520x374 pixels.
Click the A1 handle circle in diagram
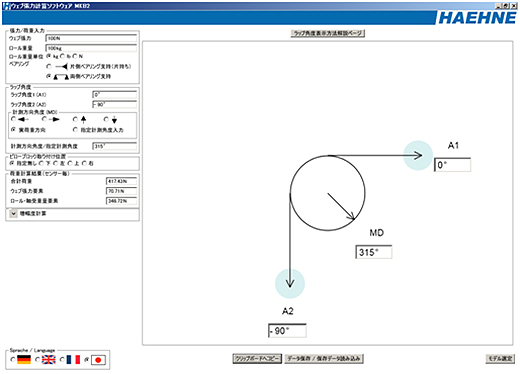[x=418, y=155]
